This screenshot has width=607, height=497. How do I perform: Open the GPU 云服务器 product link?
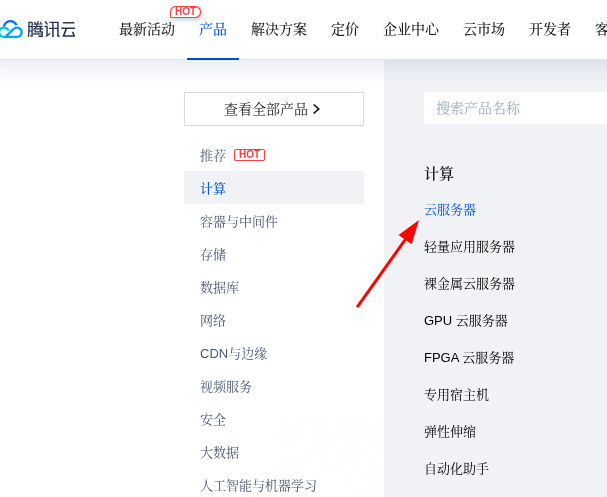click(x=466, y=320)
